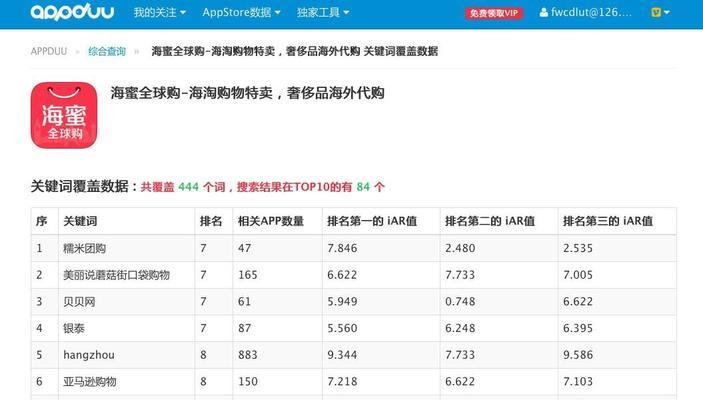Click the 排名第一的 iAR值 header
The width and height of the screenshot is (703, 400).
pyautogui.click(x=372, y=221)
